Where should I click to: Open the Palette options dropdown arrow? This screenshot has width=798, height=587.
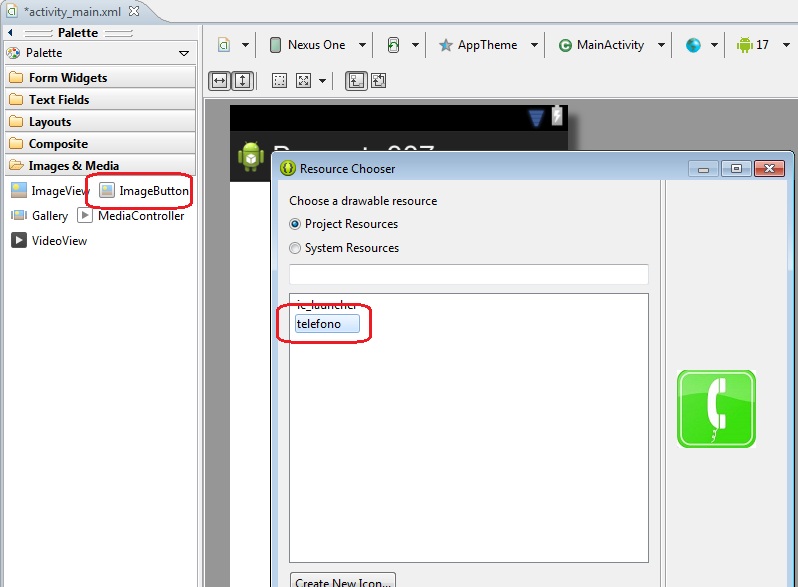tap(184, 53)
